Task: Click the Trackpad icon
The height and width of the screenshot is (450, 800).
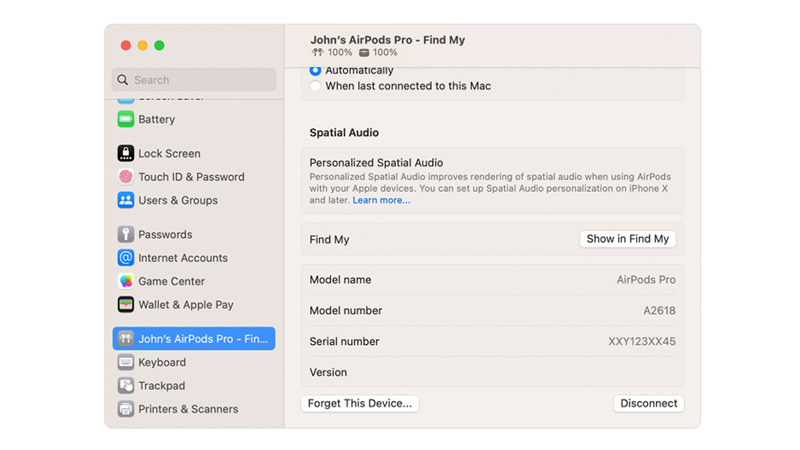Action: coord(126,385)
